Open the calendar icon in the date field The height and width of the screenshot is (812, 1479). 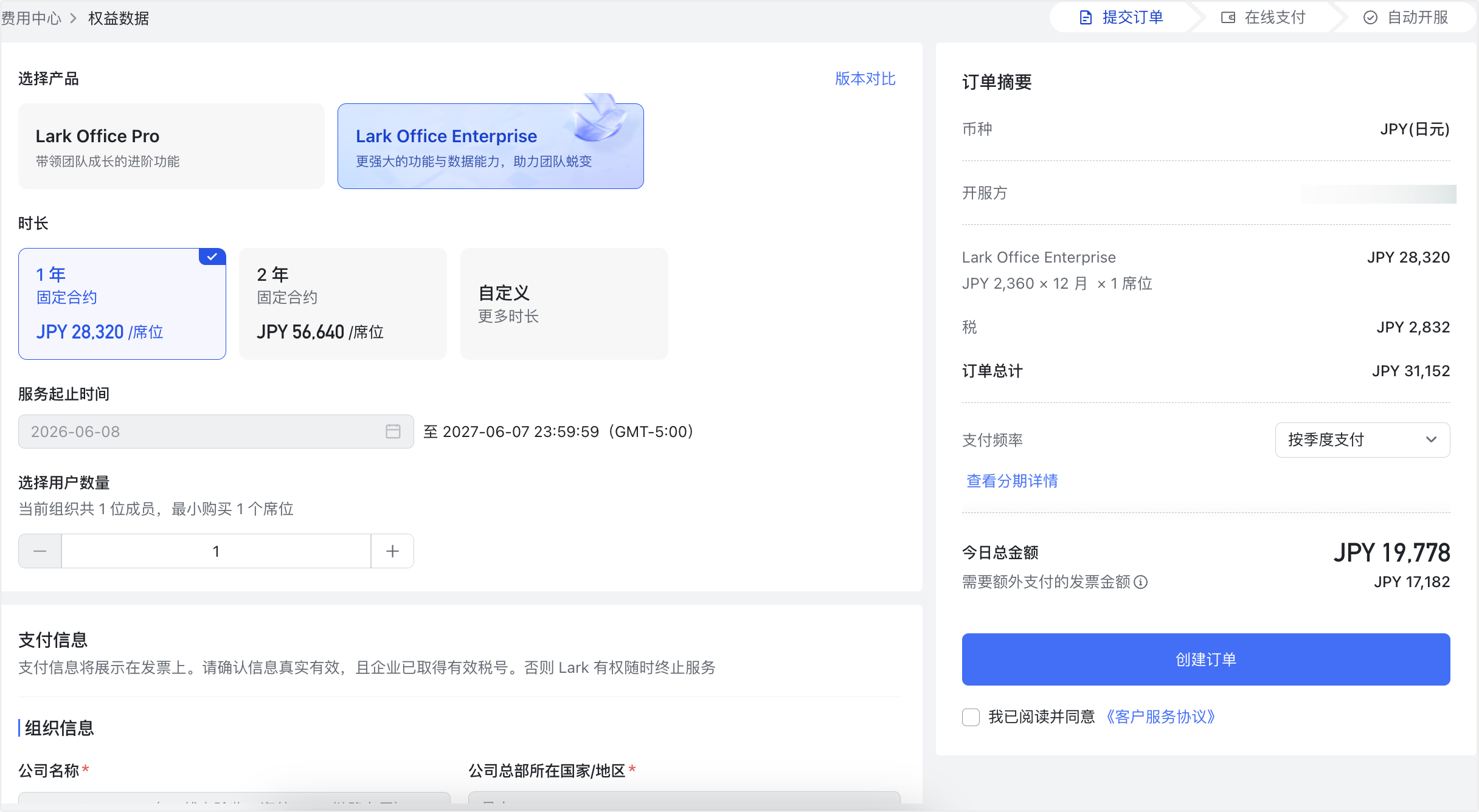coord(393,432)
